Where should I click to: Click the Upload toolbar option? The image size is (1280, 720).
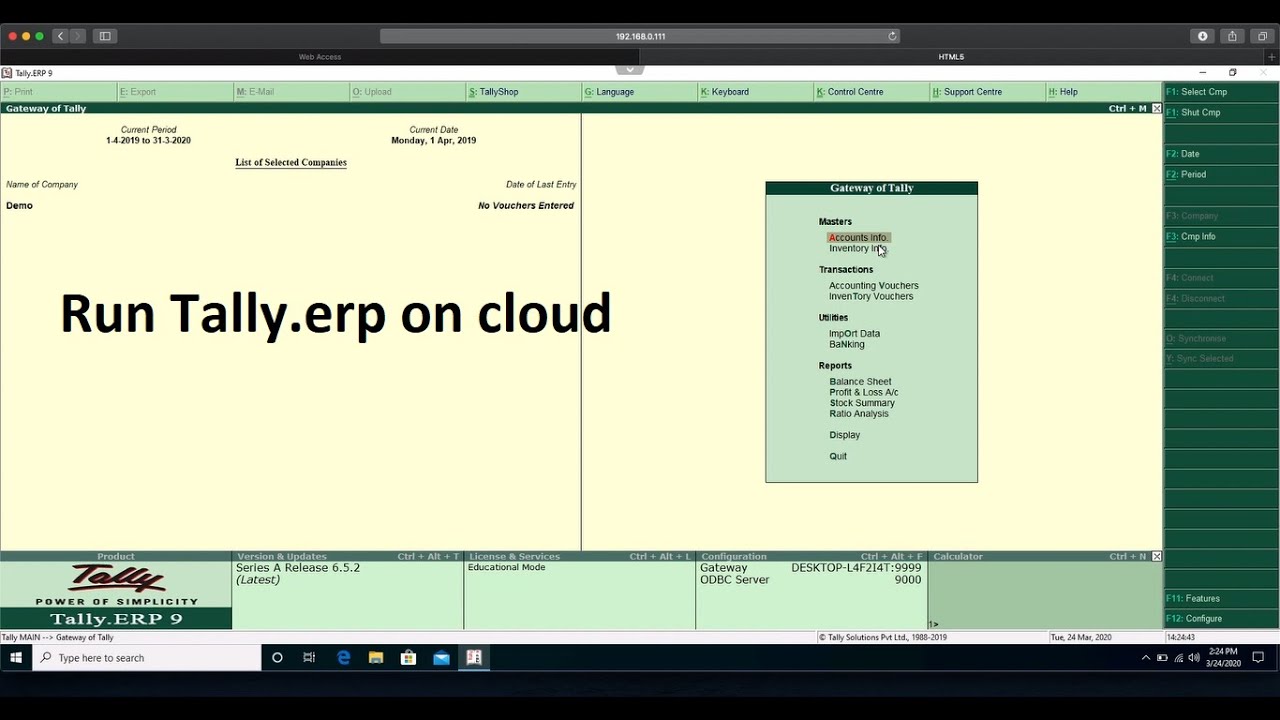[x=407, y=92]
